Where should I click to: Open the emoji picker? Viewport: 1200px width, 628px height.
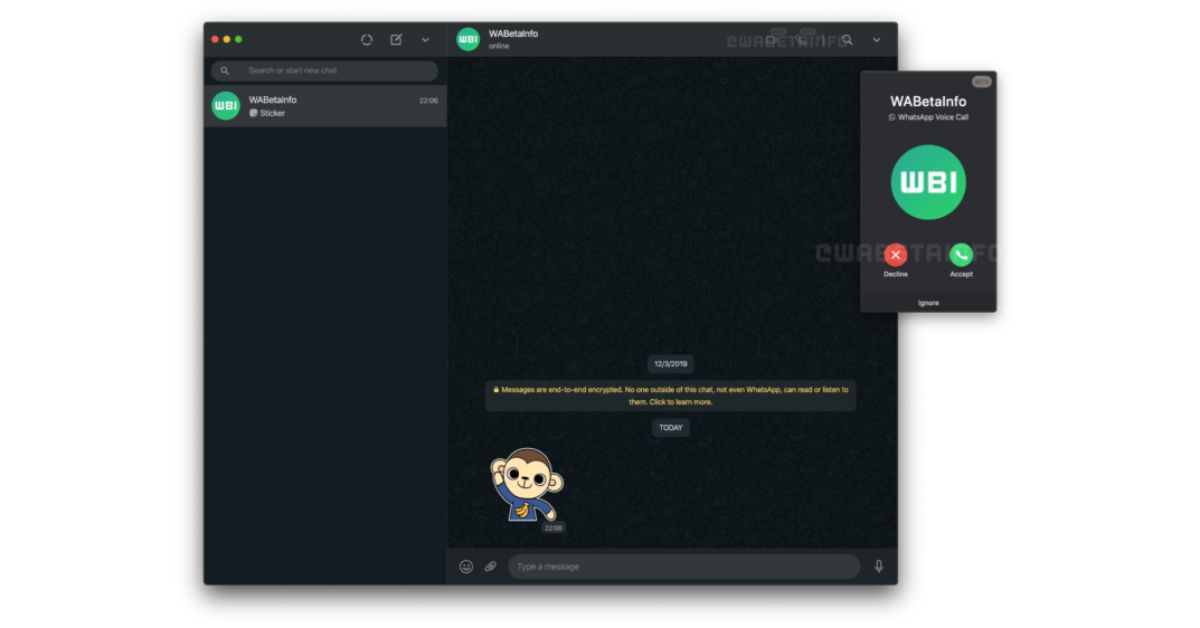pos(465,566)
